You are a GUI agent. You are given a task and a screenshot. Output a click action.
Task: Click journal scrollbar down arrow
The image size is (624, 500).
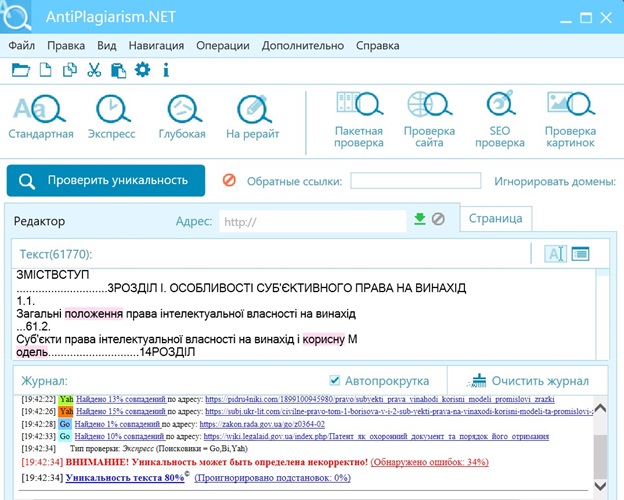(x=600, y=486)
